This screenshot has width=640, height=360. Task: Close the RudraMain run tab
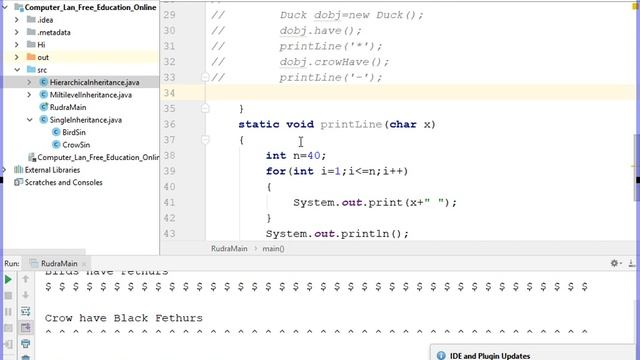click(x=84, y=264)
